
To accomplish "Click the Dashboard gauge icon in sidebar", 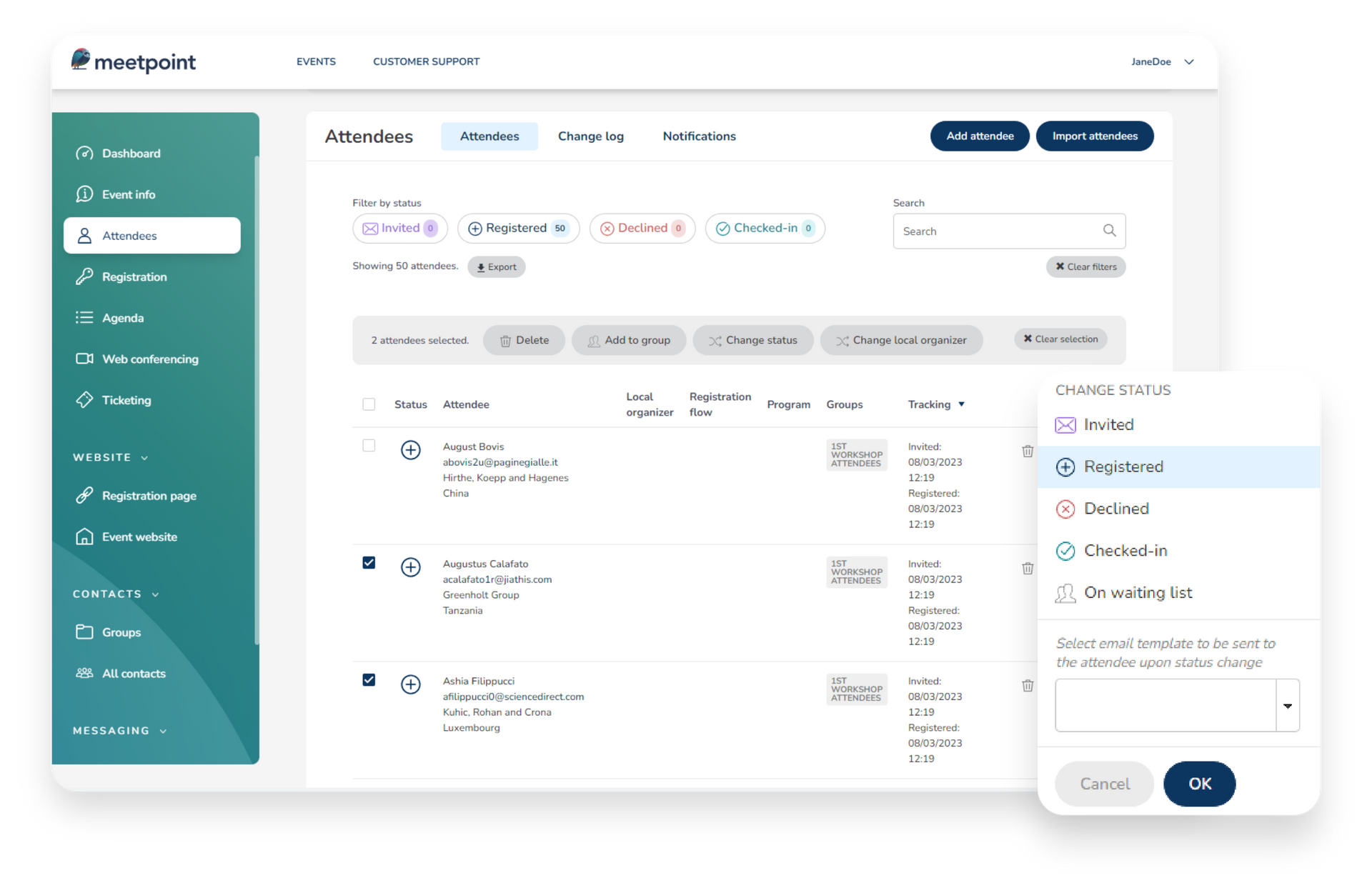I will [x=84, y=154].
